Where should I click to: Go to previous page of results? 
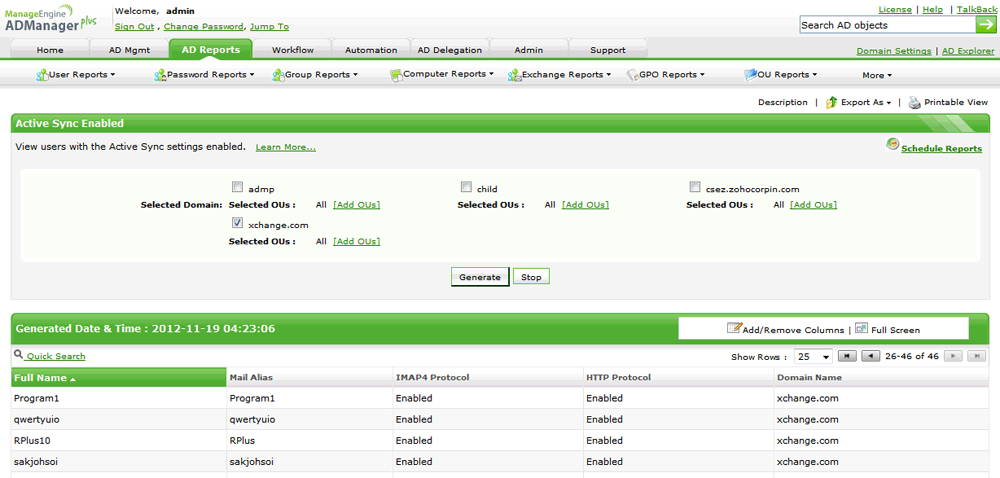point(871,356)
